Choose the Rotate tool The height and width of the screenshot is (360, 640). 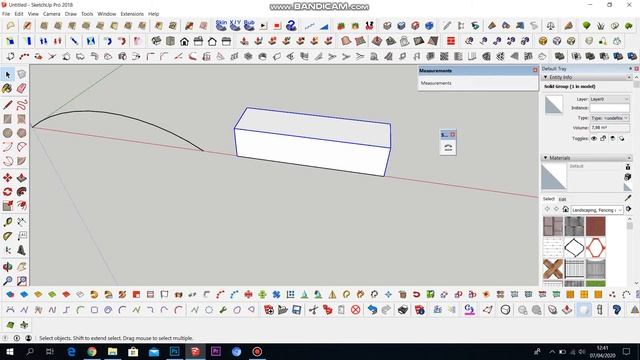(x=7, y=191)
